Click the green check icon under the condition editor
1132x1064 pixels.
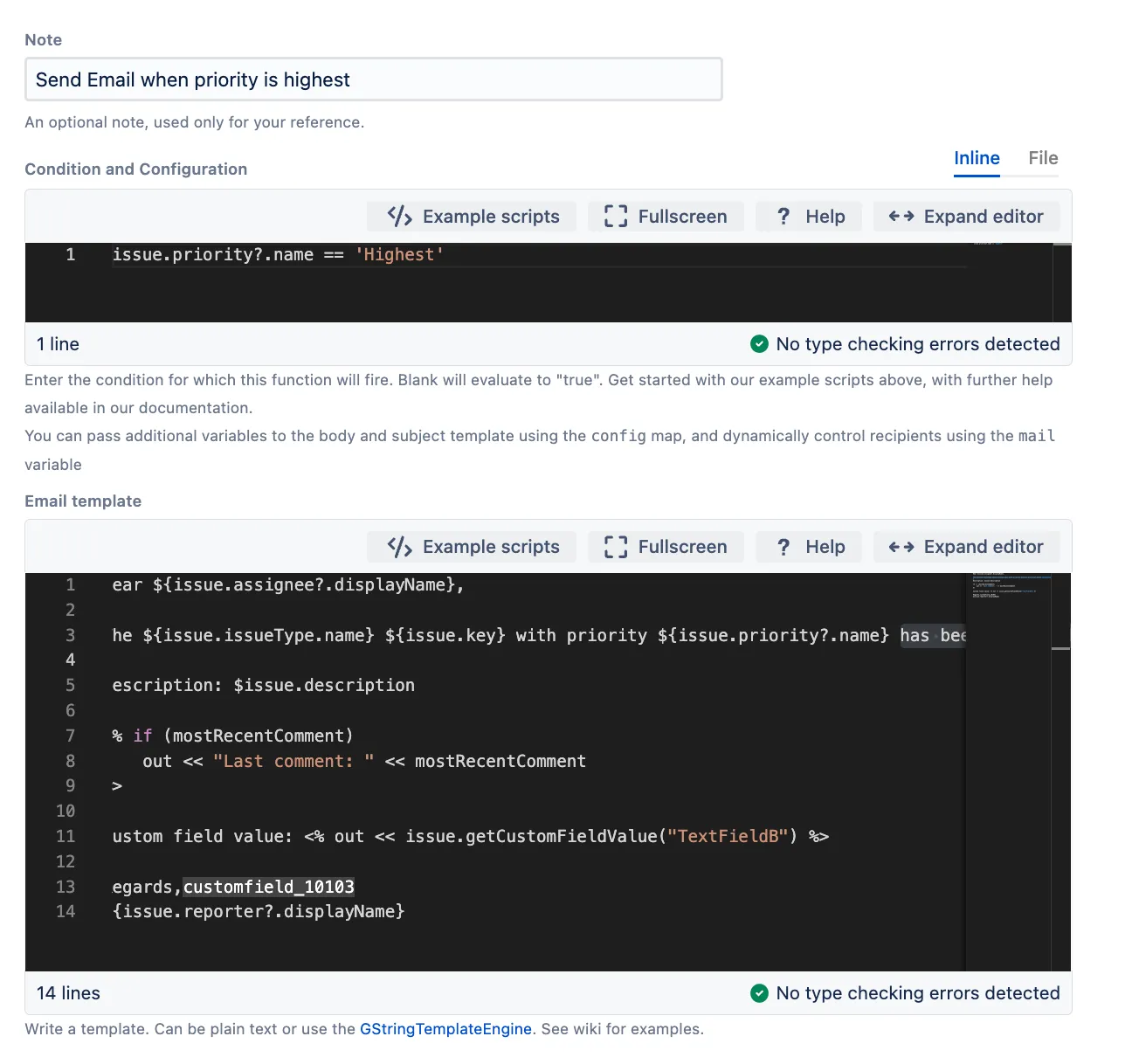[759, 344]
